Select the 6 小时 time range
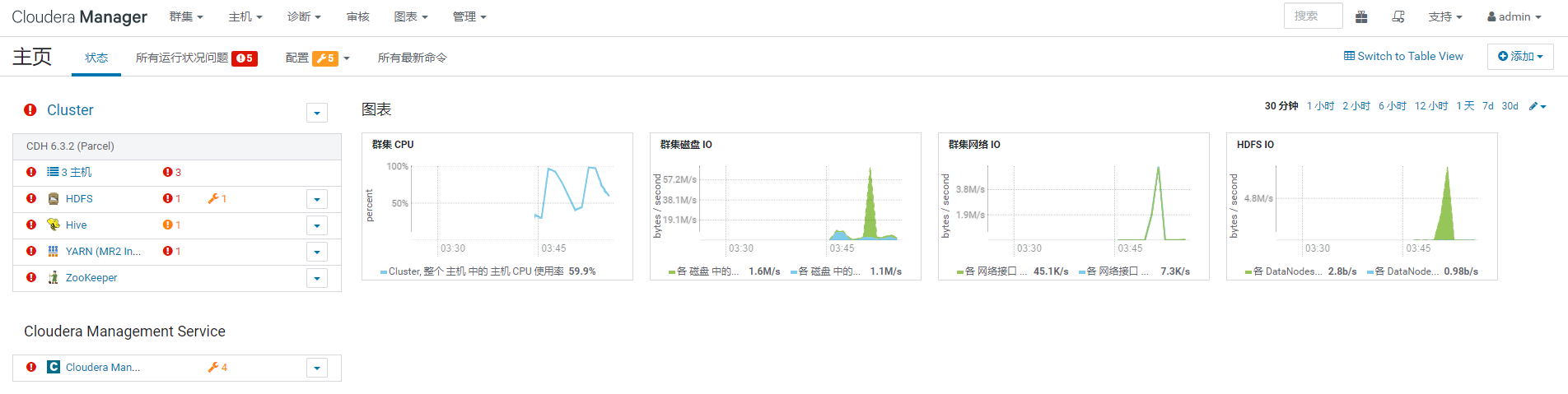Screen dimensions: 1568x394 click(1393, 106)
